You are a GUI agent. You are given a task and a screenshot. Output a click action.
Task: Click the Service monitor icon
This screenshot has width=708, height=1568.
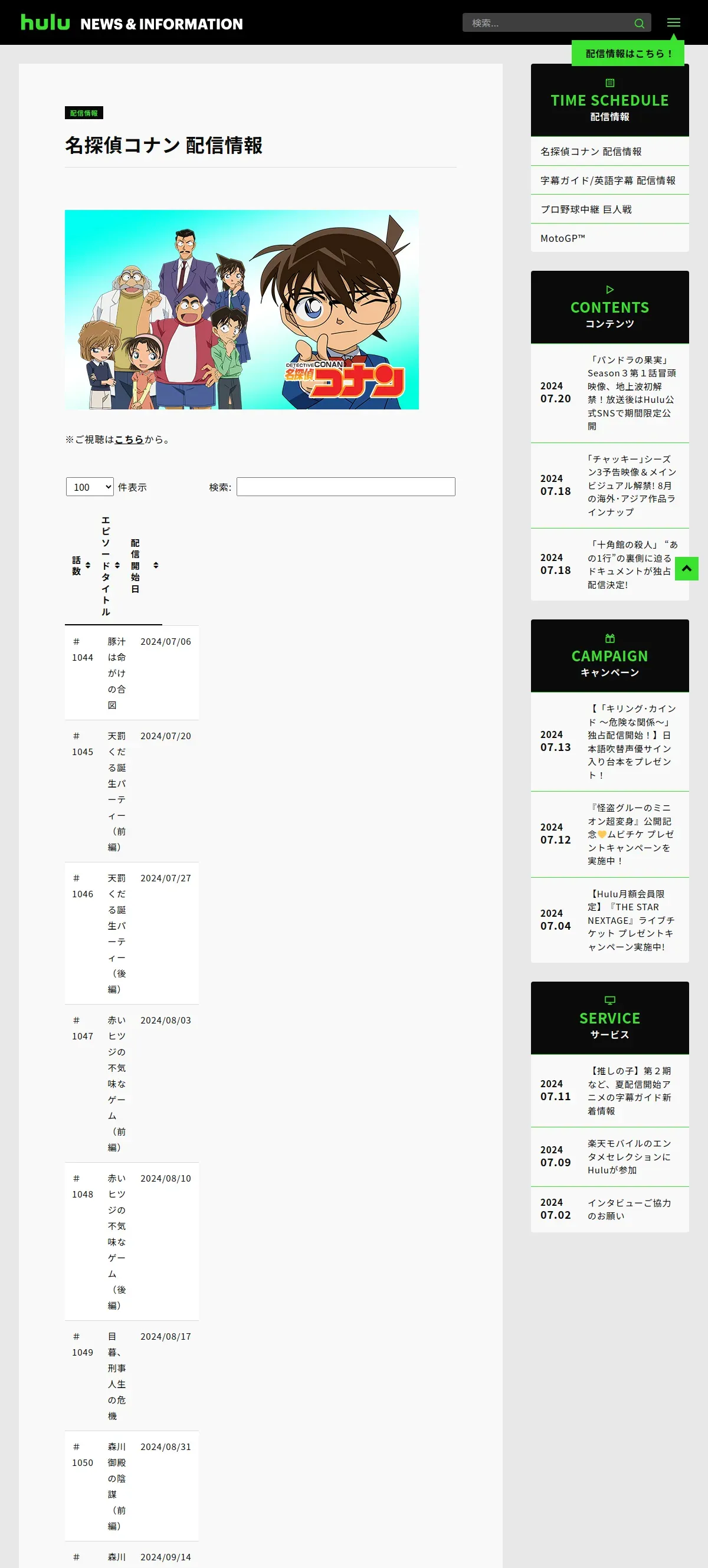(609, 1000)
